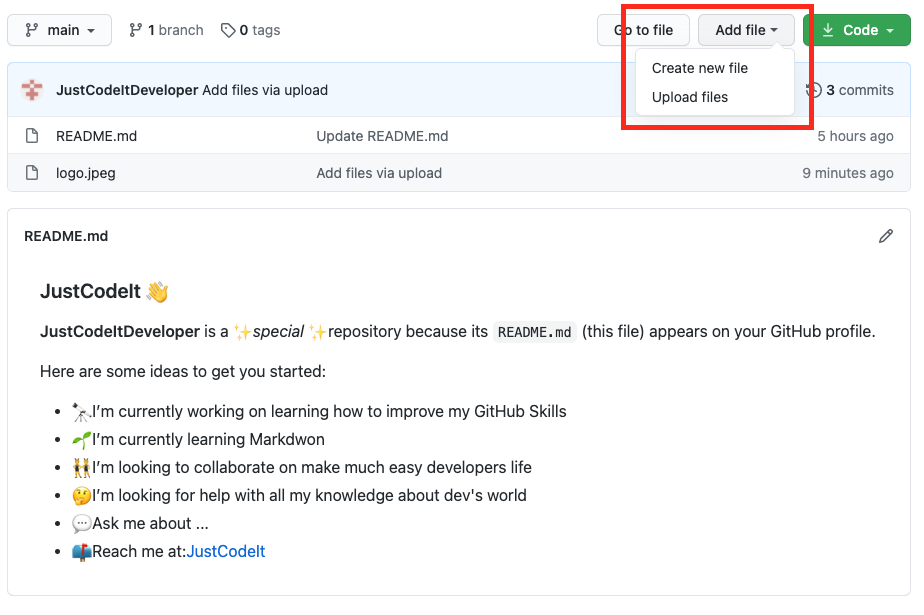924x615 pixels.
Task: Open the Update README.md commit message
Action: point(382,136)
